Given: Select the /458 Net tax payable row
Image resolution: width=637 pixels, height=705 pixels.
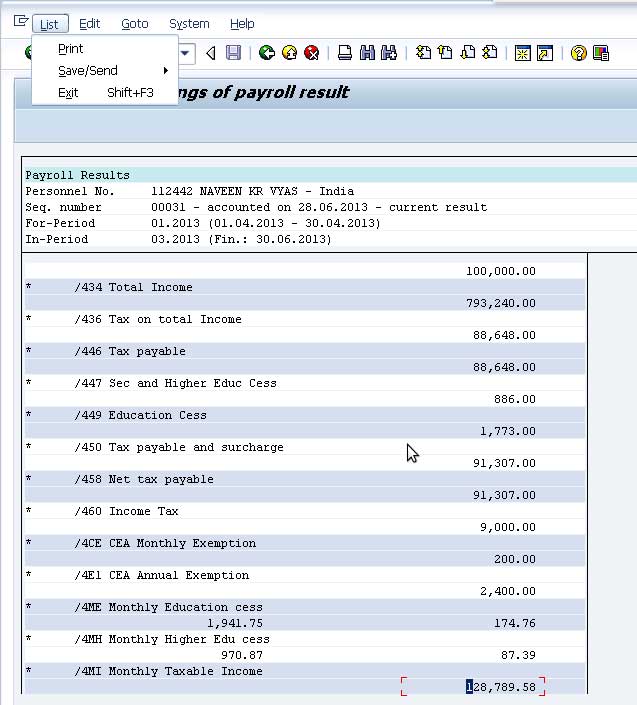Looking at the screenshot, I should pos(305,479).
